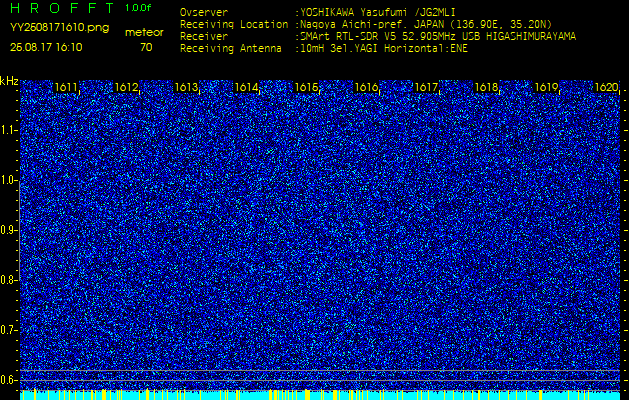Click the 0.6 frequency axis label

coord(8,380)
